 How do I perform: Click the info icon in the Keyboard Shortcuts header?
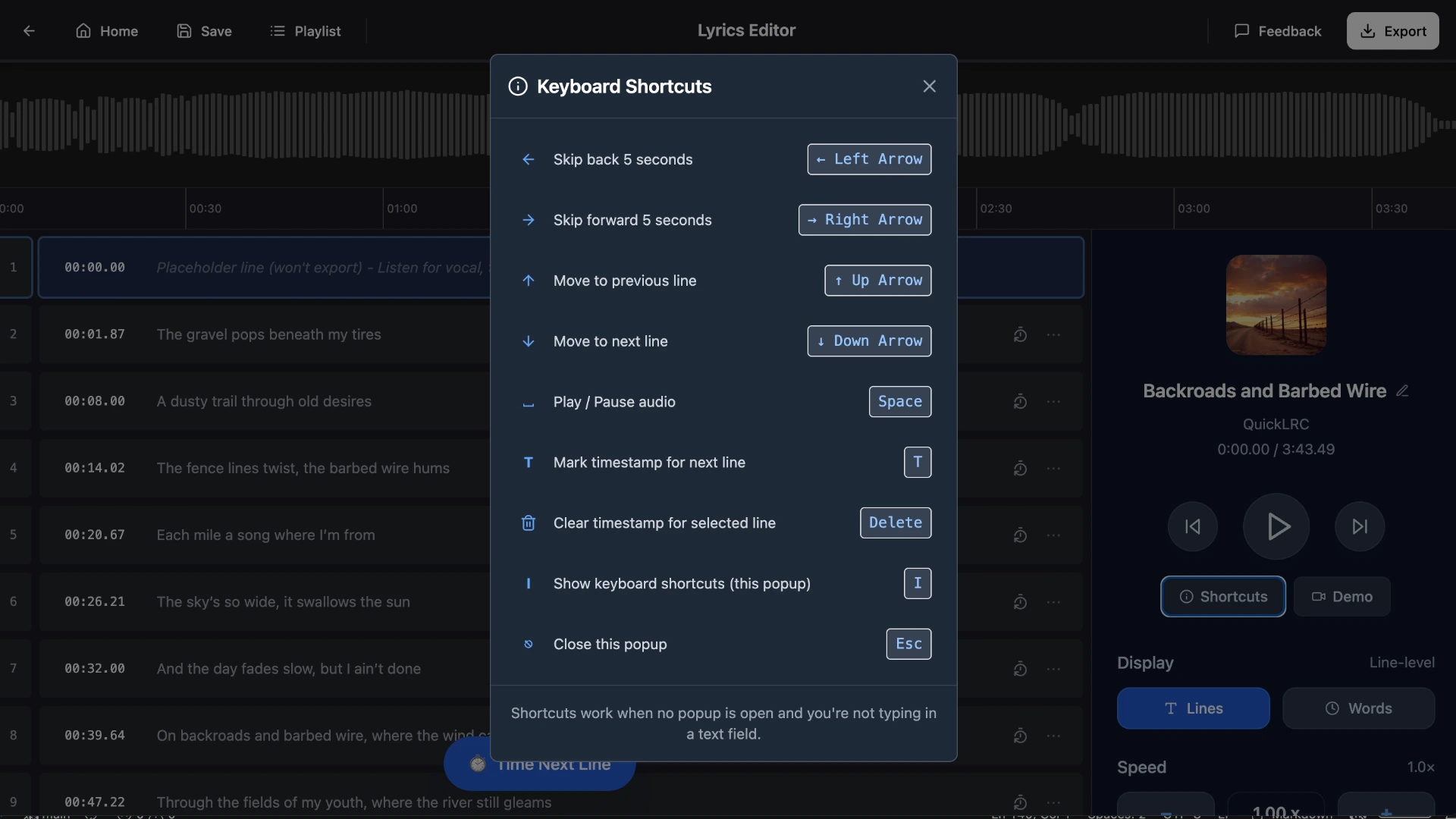click(x=517, y=86)
